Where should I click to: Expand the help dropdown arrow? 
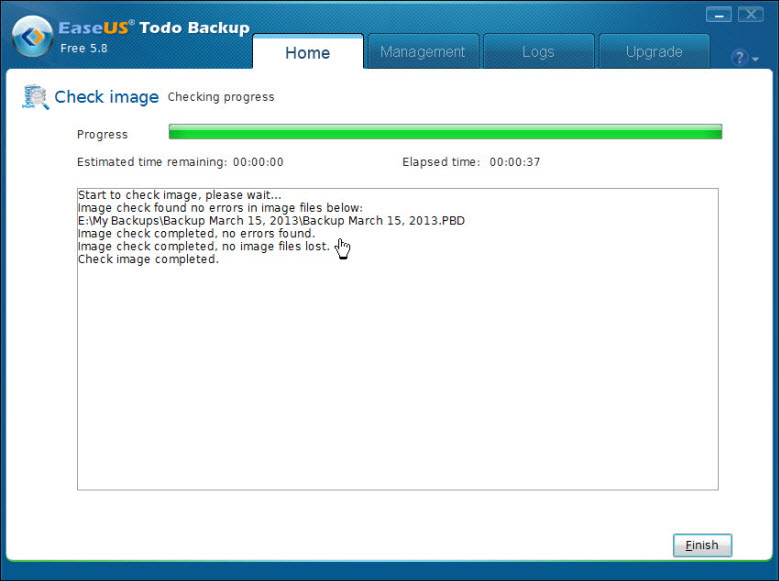(x=755, y=59)
